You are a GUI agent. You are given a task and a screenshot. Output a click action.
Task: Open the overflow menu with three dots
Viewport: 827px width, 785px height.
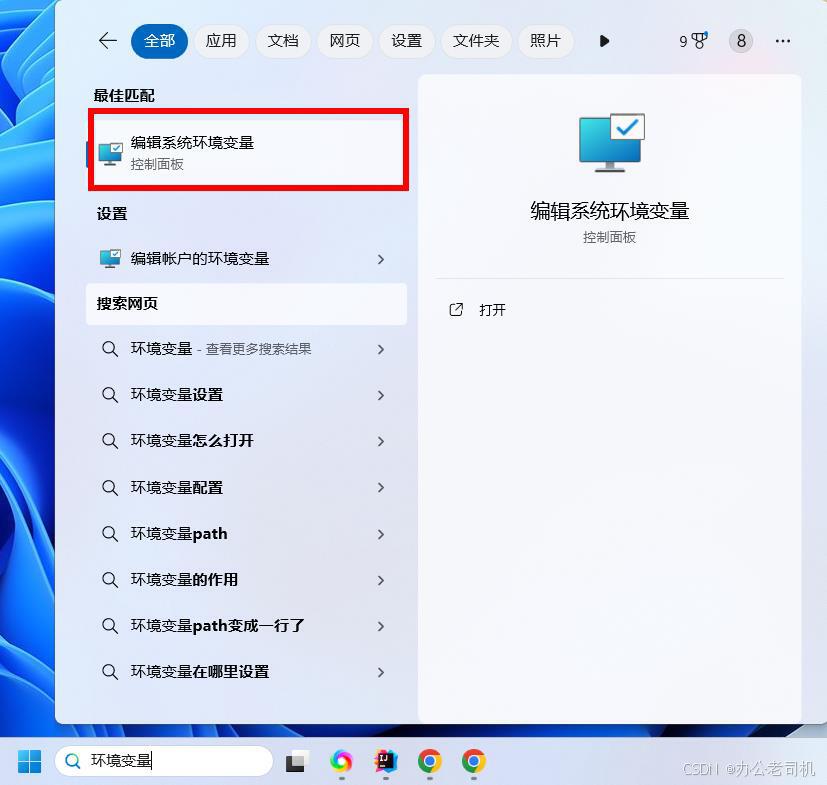click(x=783, y=41)
